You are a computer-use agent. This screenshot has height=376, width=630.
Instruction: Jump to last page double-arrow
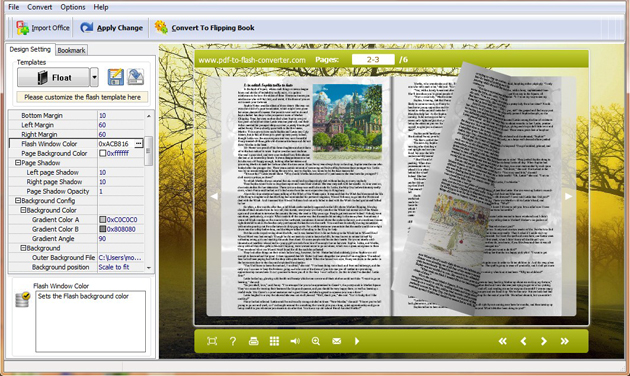(565, 341)
